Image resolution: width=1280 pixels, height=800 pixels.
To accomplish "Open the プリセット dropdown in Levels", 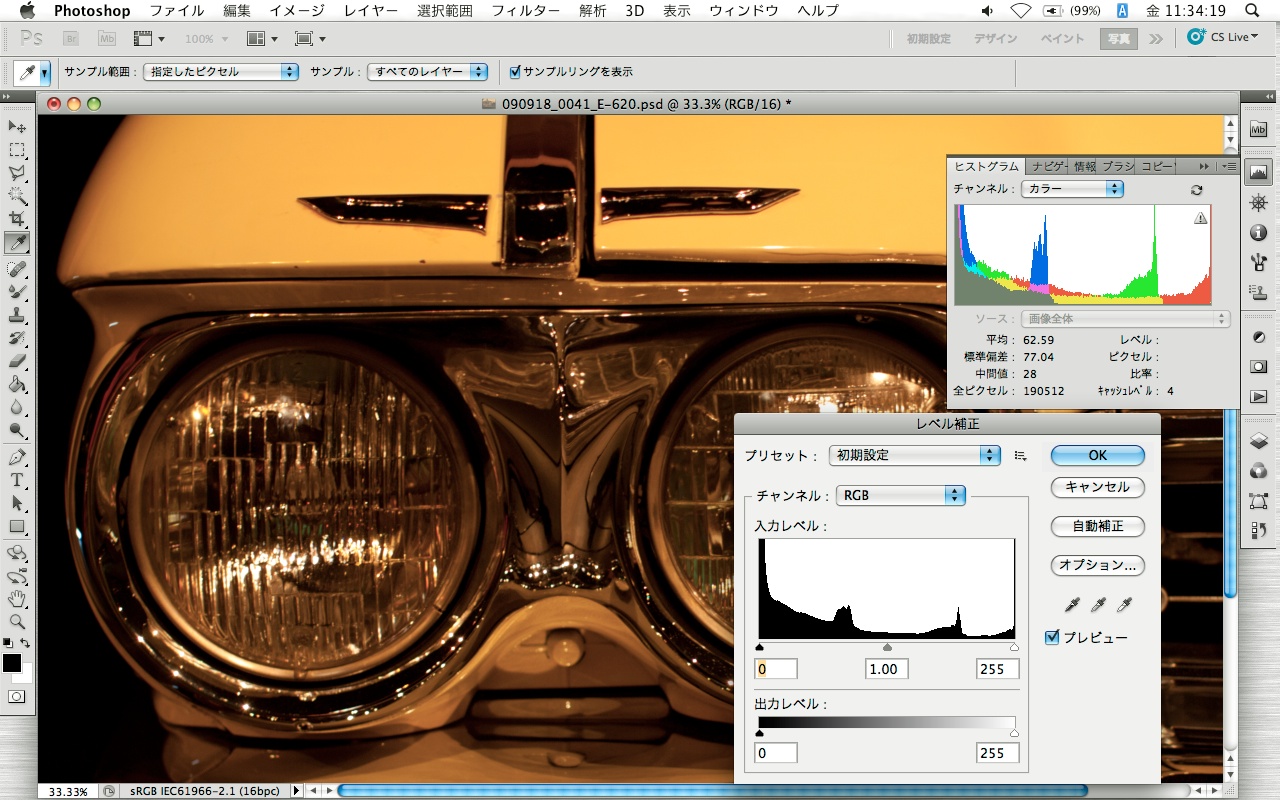I will [x=913, y=455].
